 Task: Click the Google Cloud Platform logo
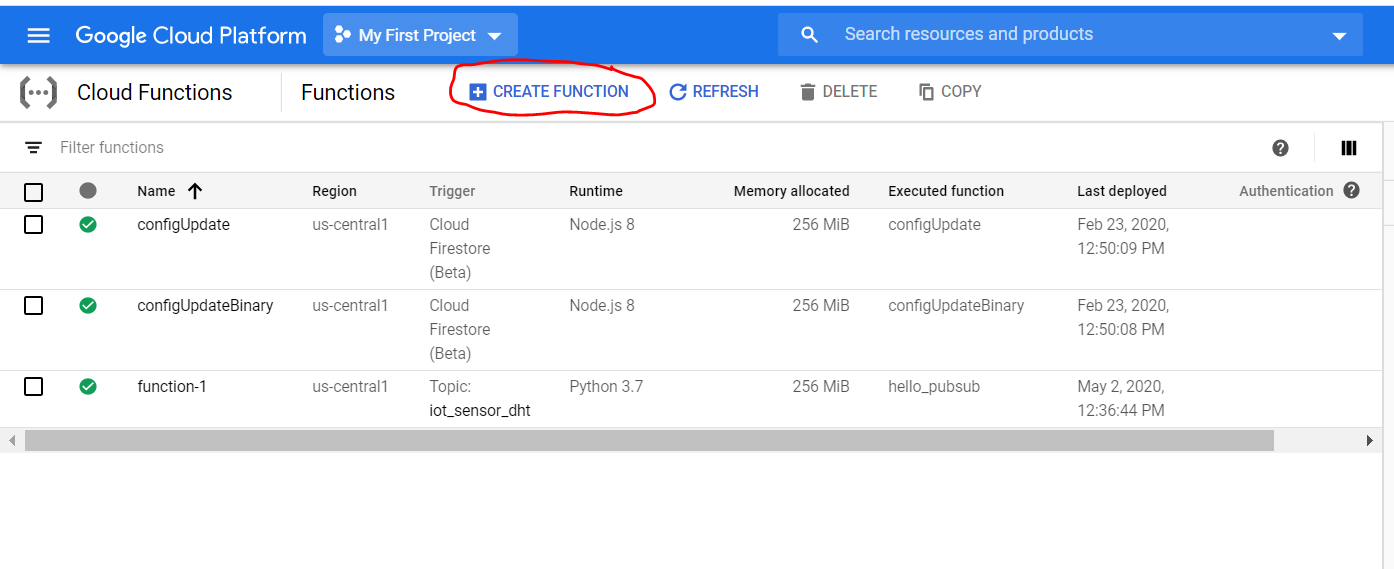[191, 35]
